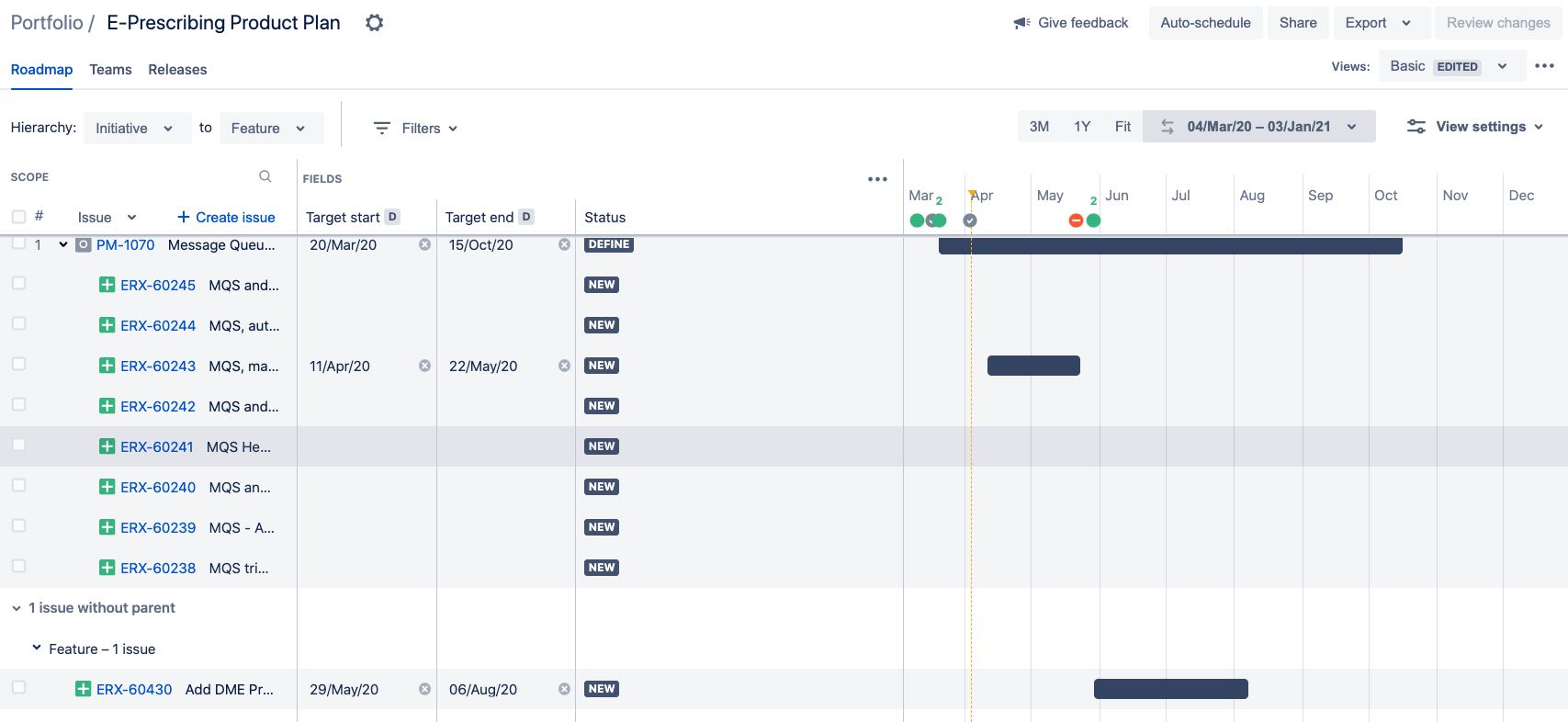Check the ERX-60241 row checkbox
The image size is (1568, 722).
tap(18, 445)
